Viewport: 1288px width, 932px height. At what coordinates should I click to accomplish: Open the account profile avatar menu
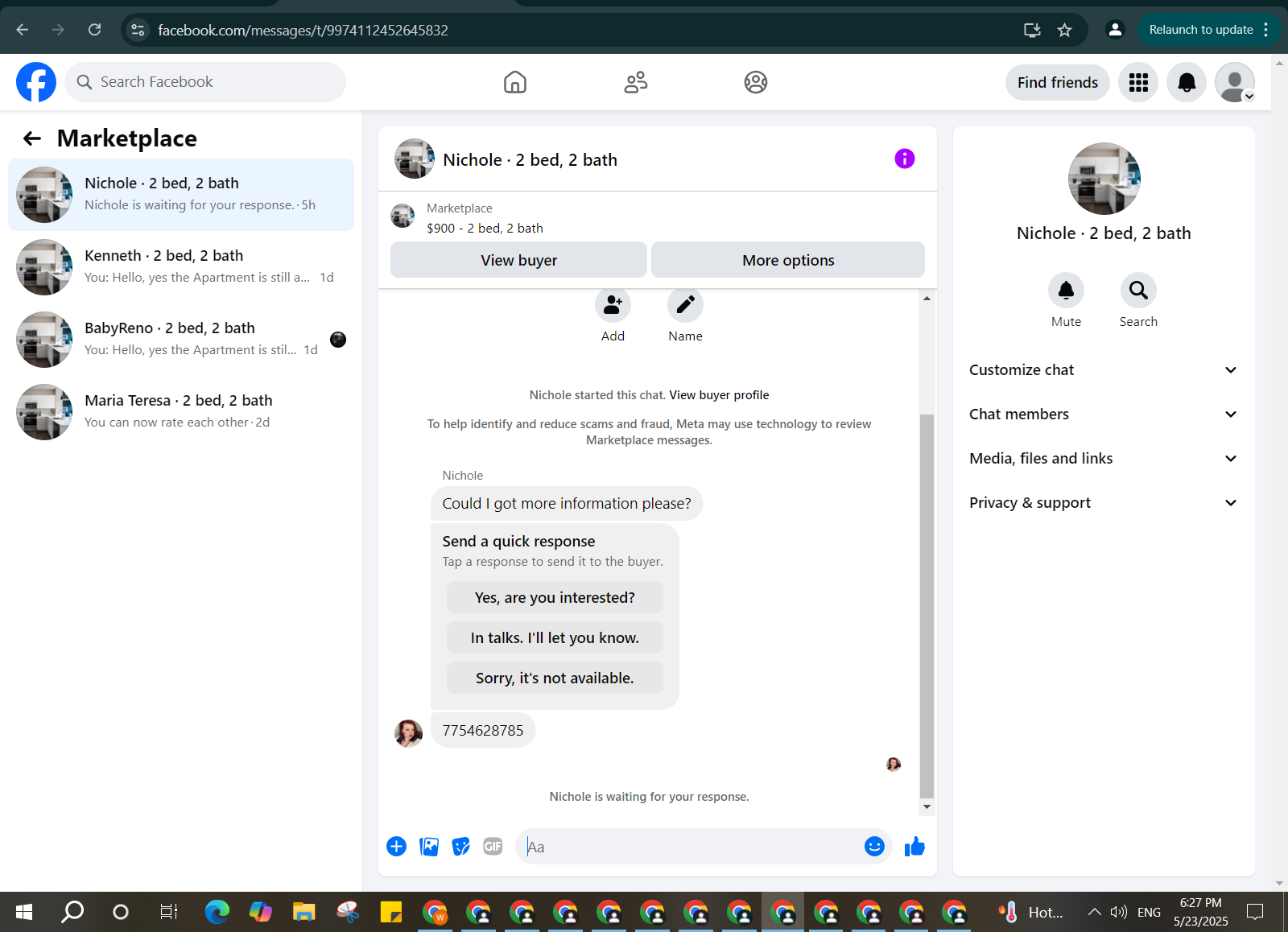[1235, 82]
